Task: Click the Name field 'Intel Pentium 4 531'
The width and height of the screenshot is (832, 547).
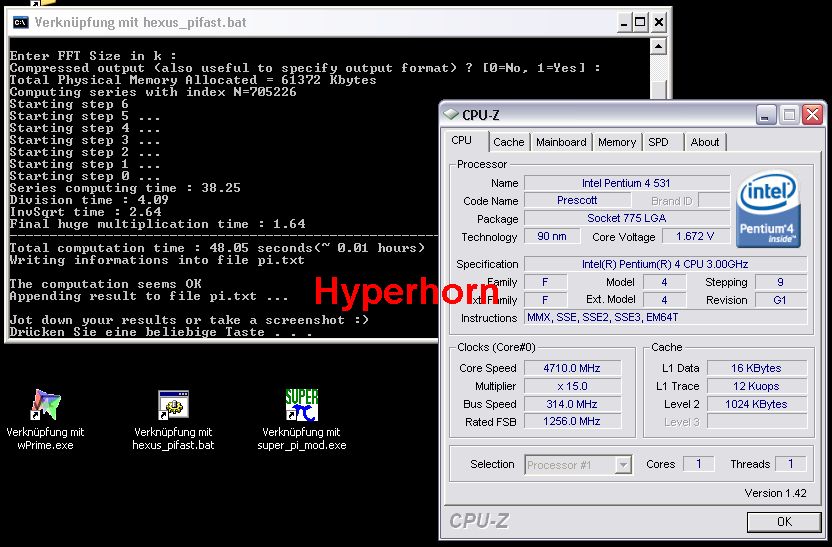Action: point(627,183)
